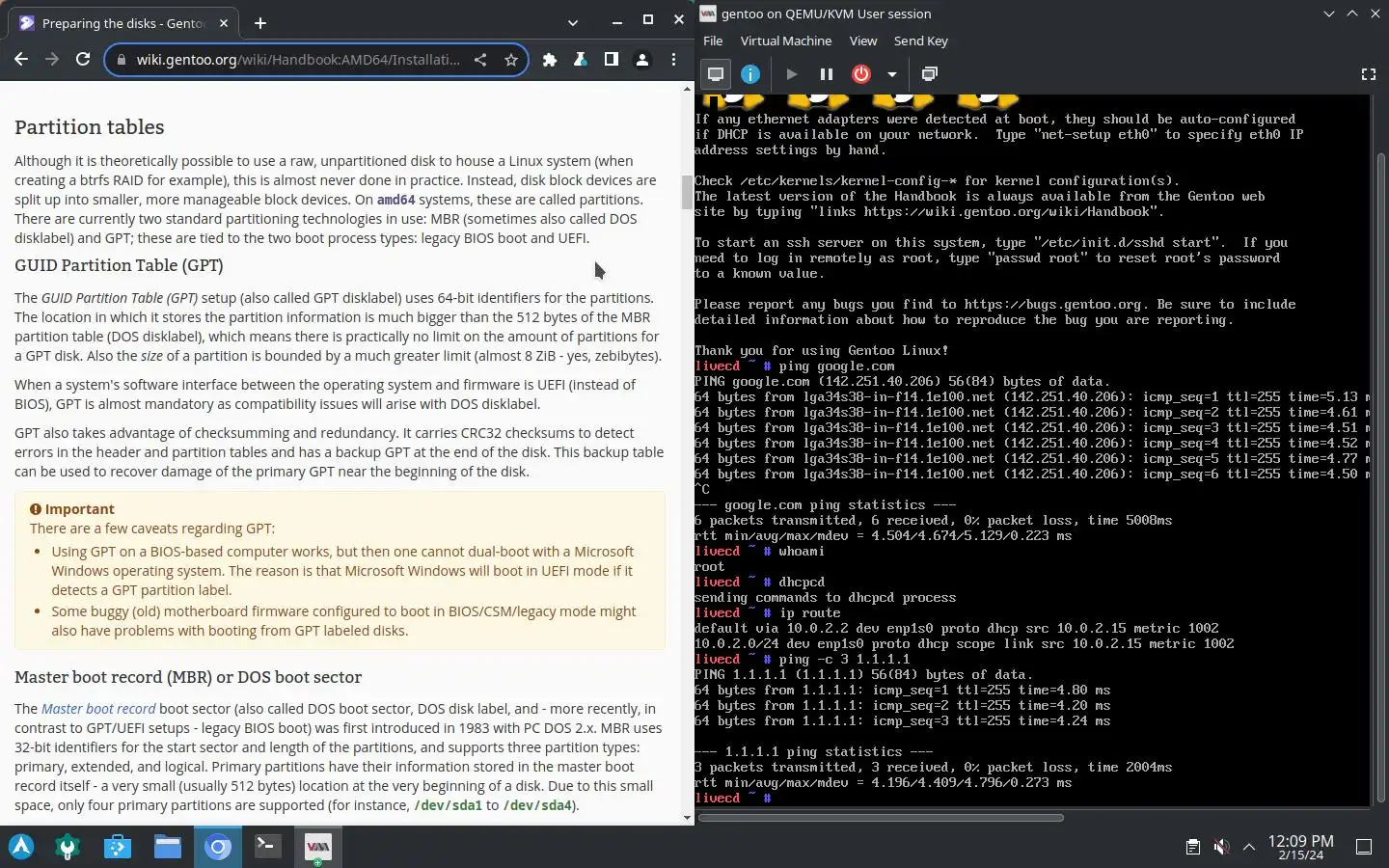Open the Master boot record link
This screenshot has width=1389, height=868.
[98, 709]
